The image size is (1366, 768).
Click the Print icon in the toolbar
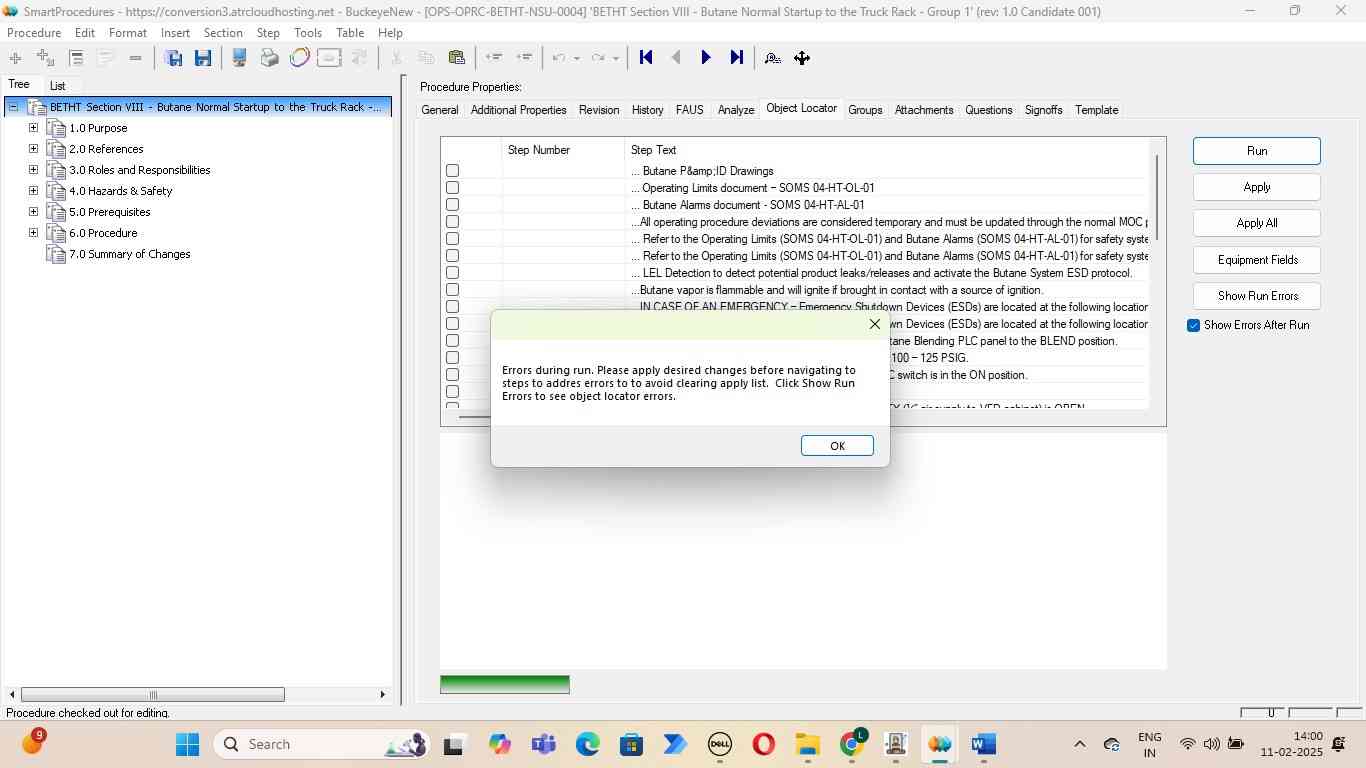pyautogui.click(x=269, y=58)
